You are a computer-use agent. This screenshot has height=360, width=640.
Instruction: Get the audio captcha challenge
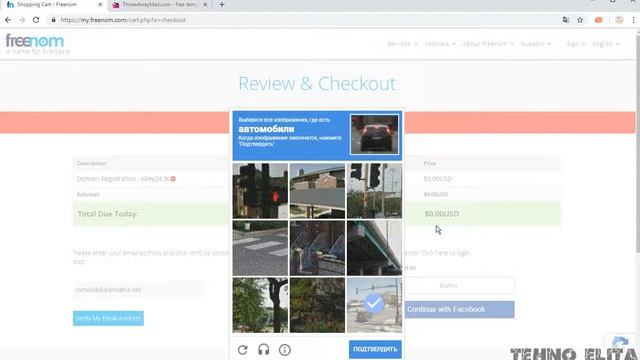264,350
